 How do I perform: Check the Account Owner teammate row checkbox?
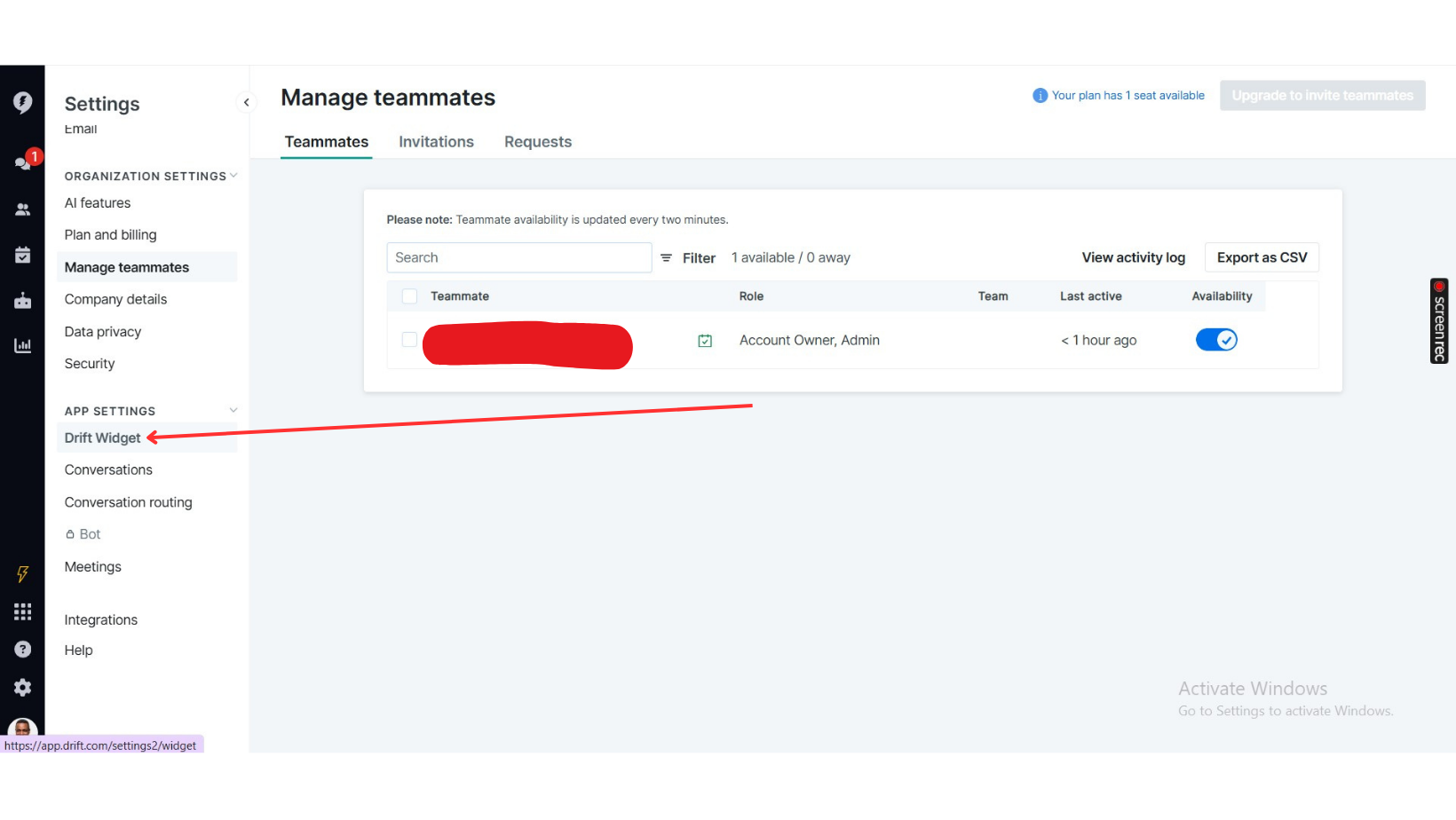coord(409,340)
